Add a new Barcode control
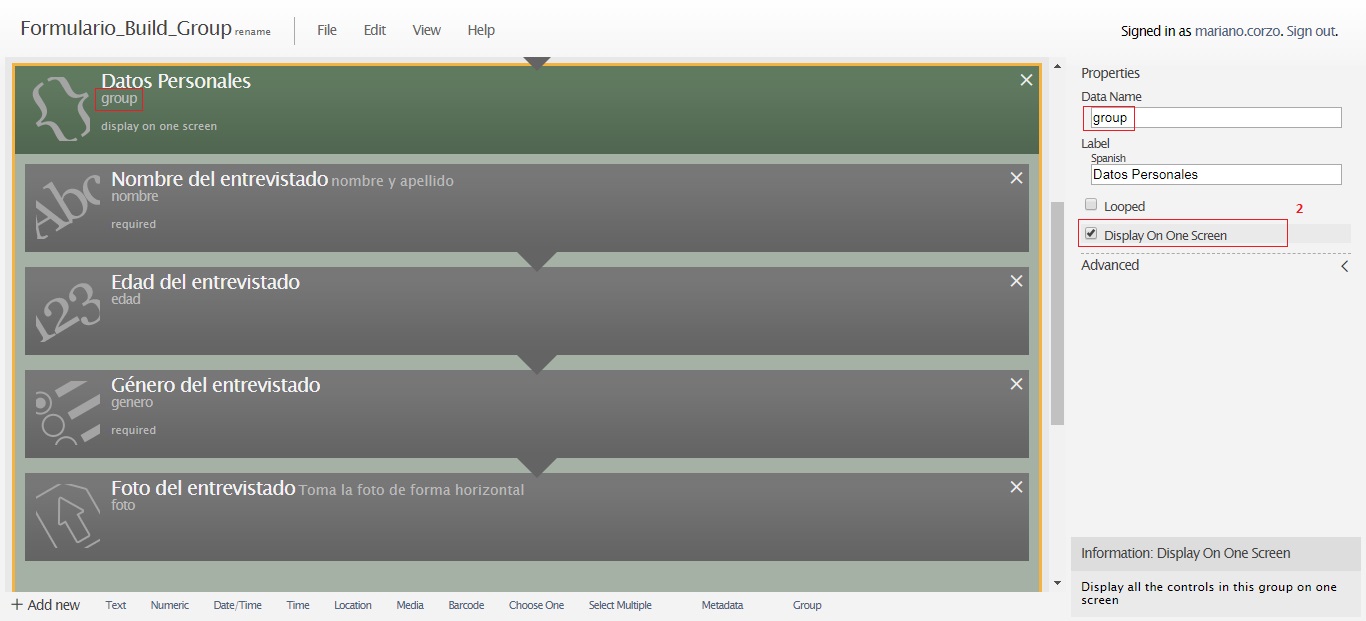Image resolution: width=1366 pixels, height=621 pixels. coord(466,605)
